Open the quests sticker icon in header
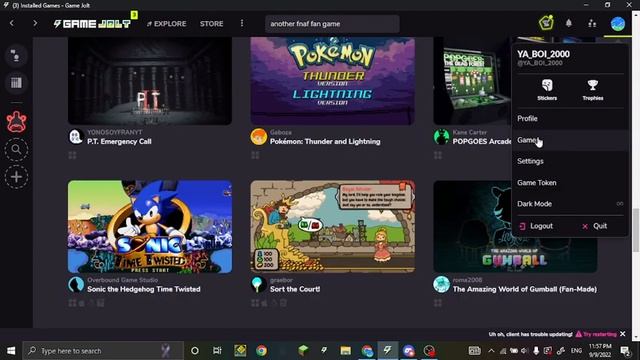The image size is (640, 360). (546, 23)
